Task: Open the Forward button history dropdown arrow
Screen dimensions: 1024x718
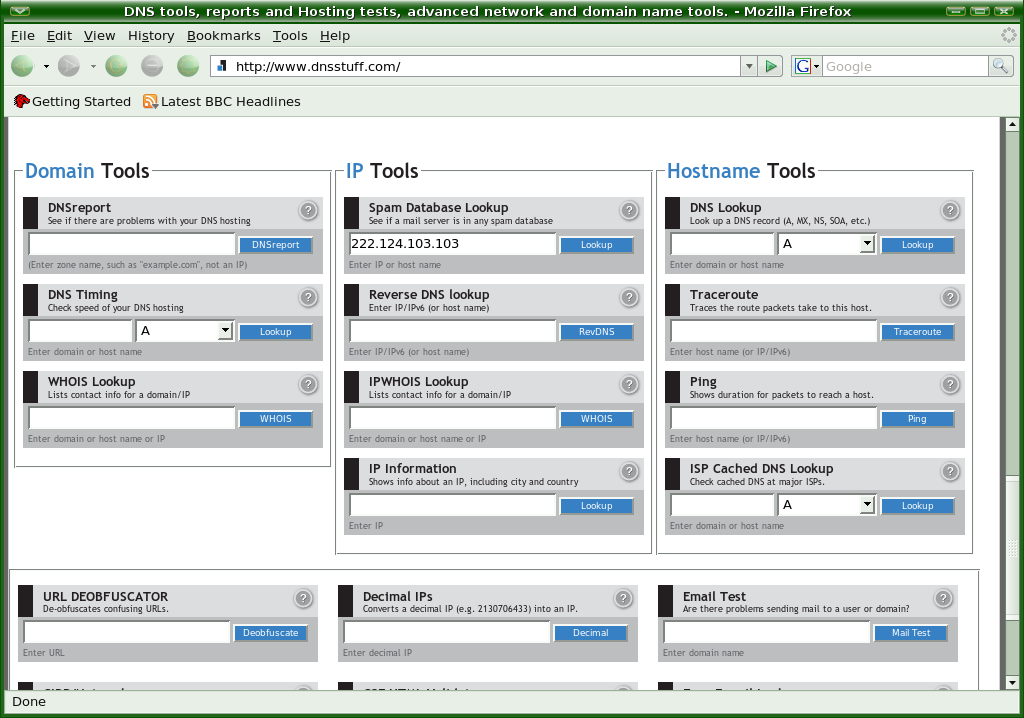Action: (93, 66)
